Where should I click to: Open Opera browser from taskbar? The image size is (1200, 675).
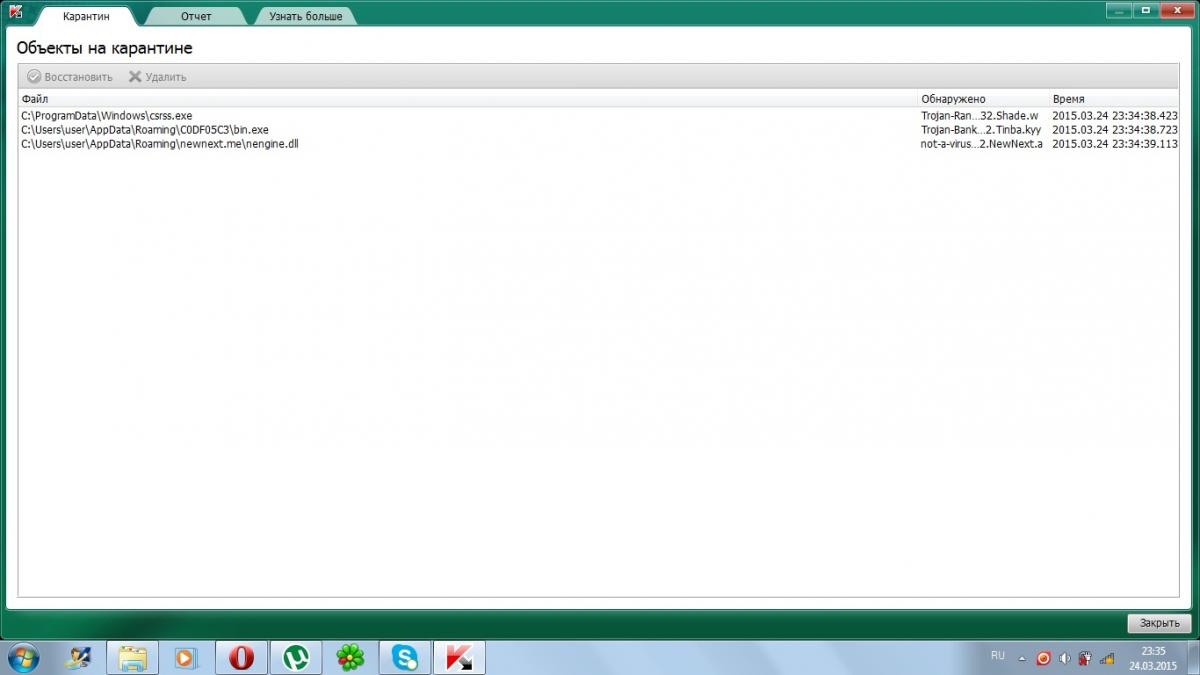click(241, 658)
